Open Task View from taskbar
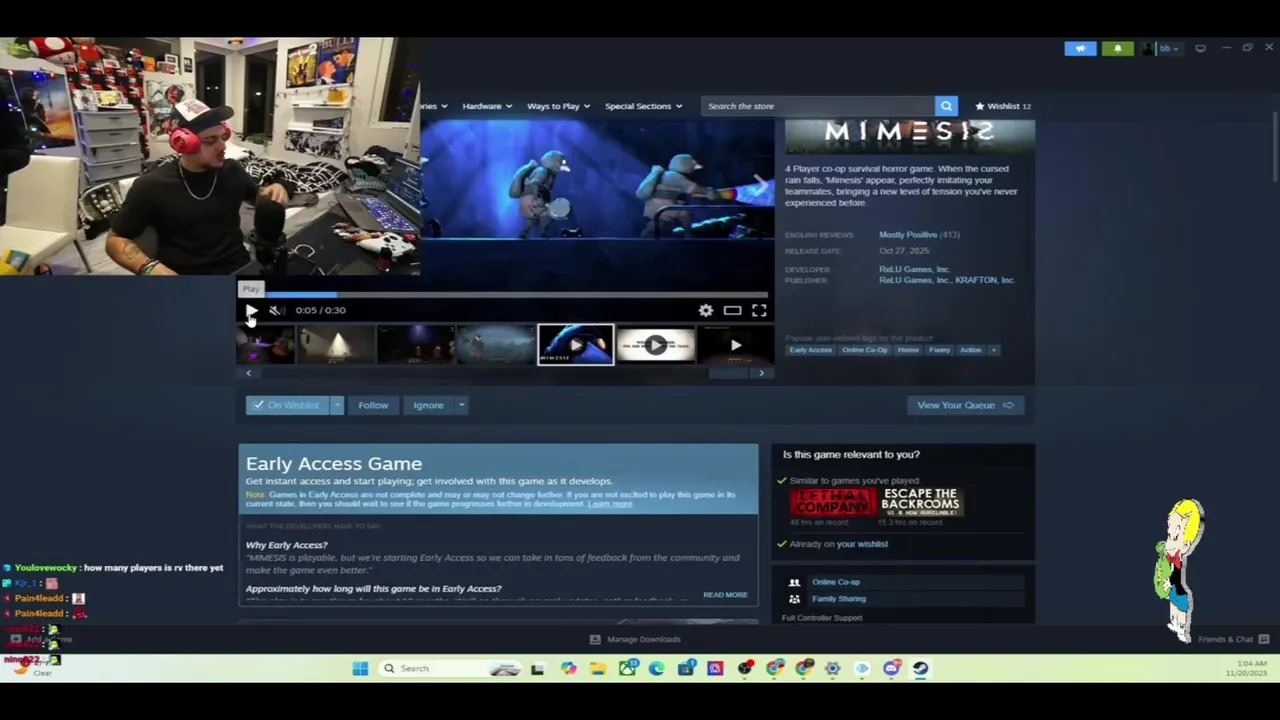 click(x=538, y=669)
